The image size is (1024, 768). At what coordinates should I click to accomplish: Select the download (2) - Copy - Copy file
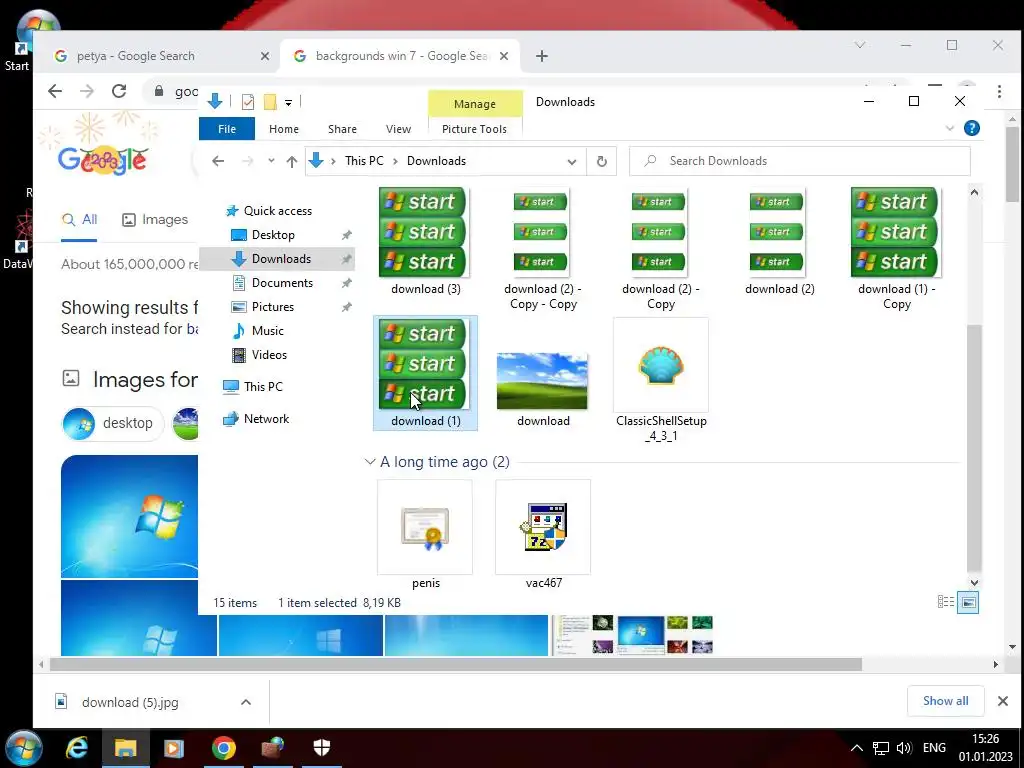pyautogui.click(x=543, y=249)
